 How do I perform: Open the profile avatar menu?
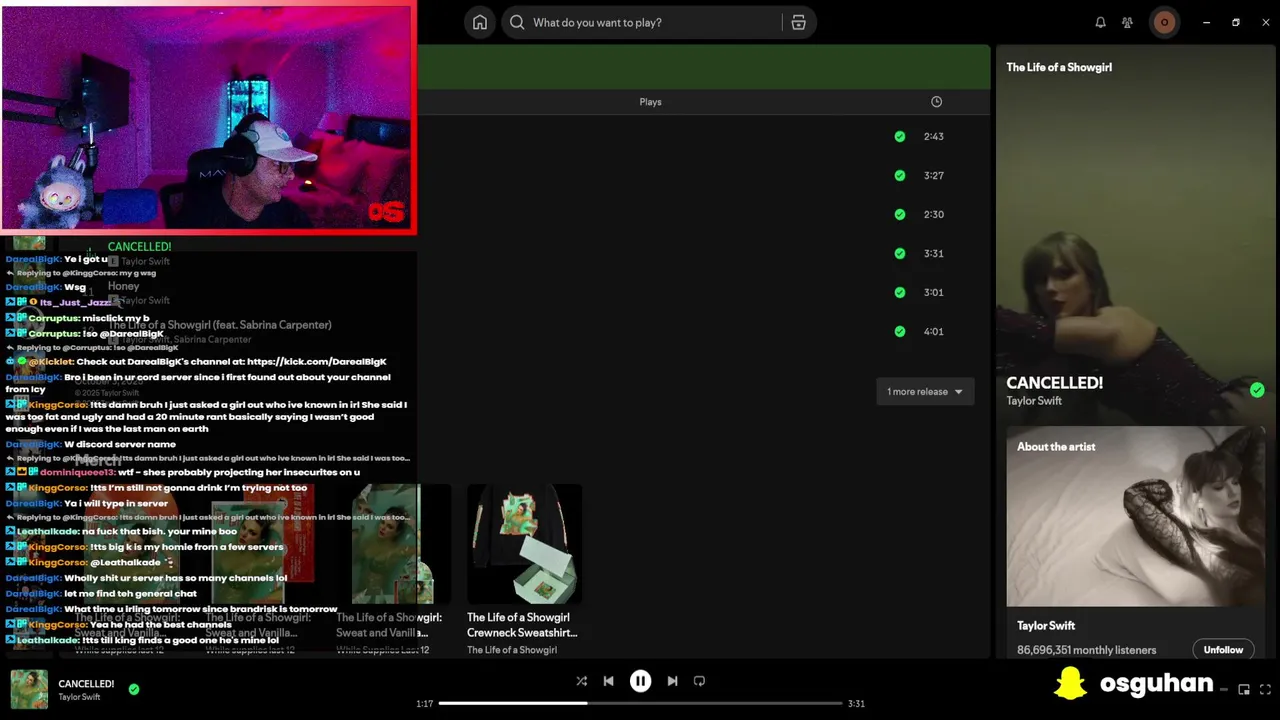coord(1164,22)
